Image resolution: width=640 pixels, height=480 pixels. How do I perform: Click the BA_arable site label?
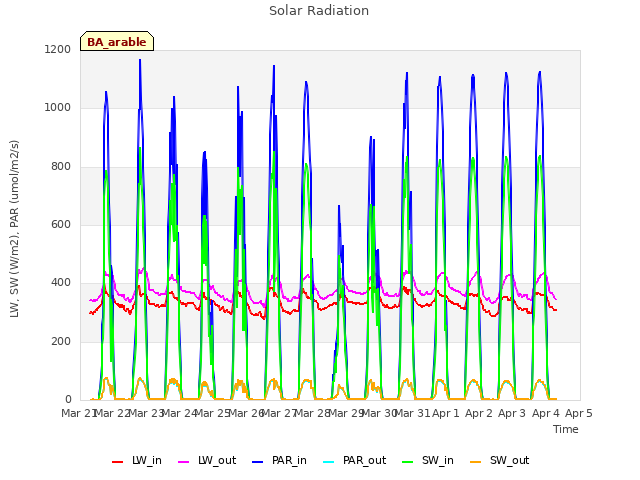tap(117, 42)
